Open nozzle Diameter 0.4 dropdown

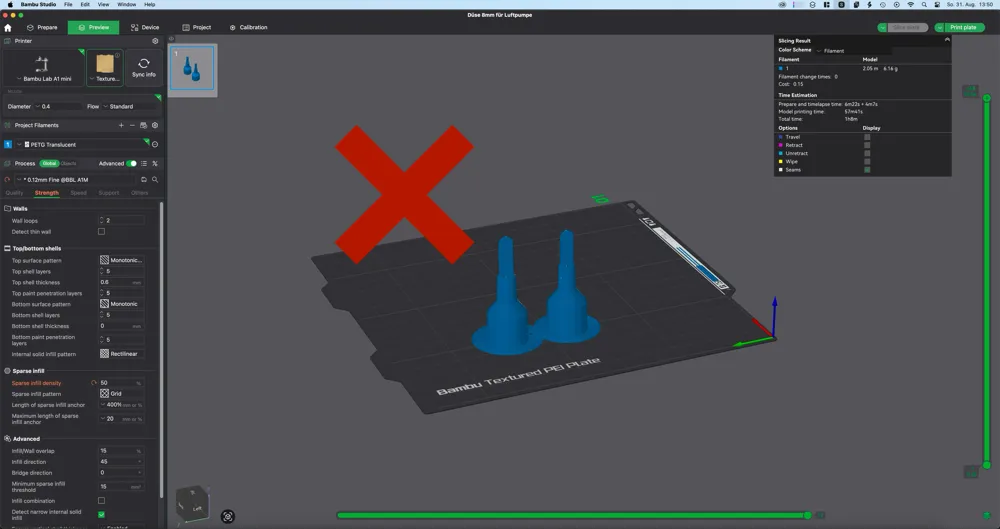(x=58, y=107)
